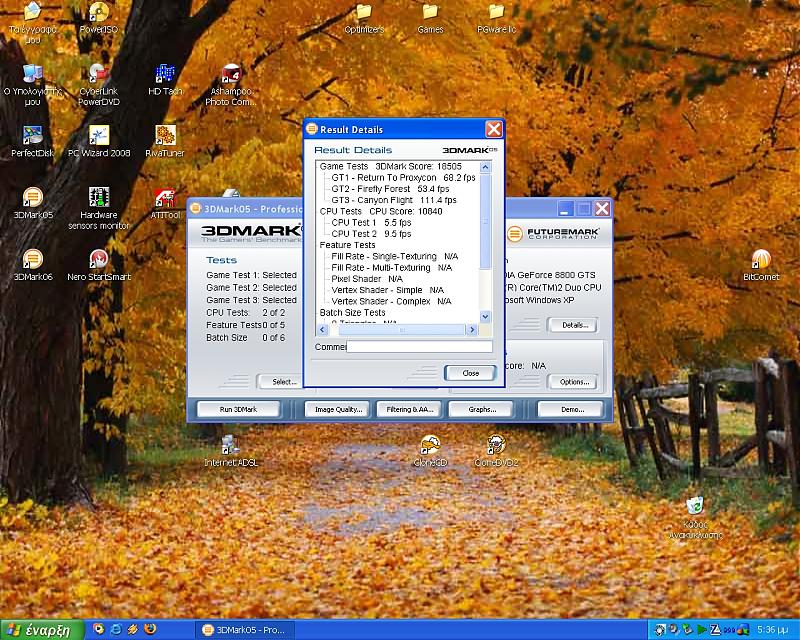800x640 pixels.
Task: Close the Result Details dialog with Close button
Action: pos(470,373)
